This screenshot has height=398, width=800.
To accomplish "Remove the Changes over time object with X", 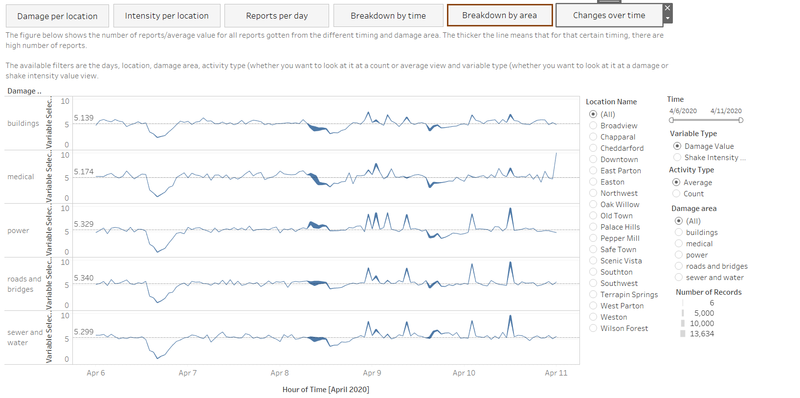I will (667, 8).
